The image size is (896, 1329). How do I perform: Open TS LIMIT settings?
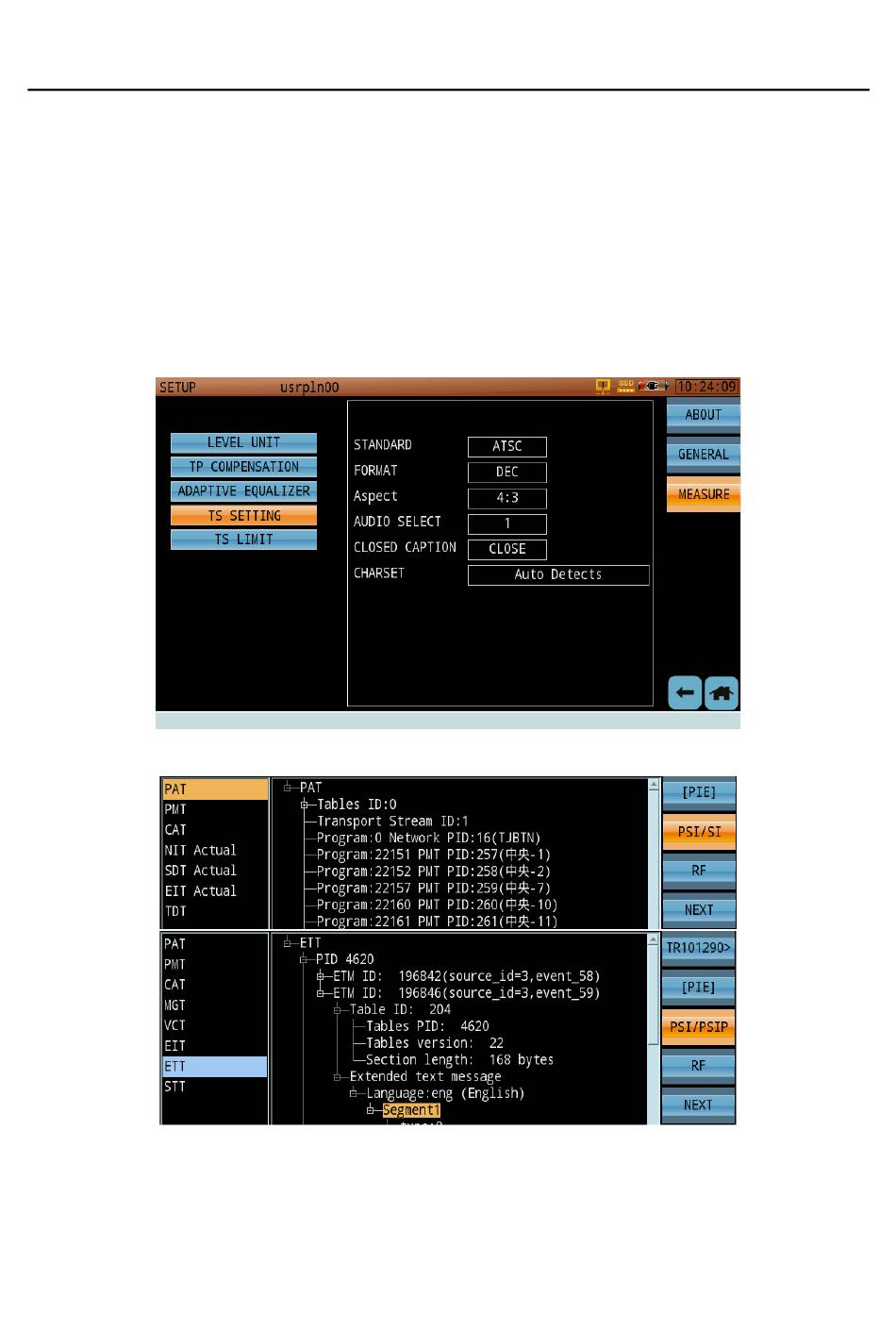243,540
